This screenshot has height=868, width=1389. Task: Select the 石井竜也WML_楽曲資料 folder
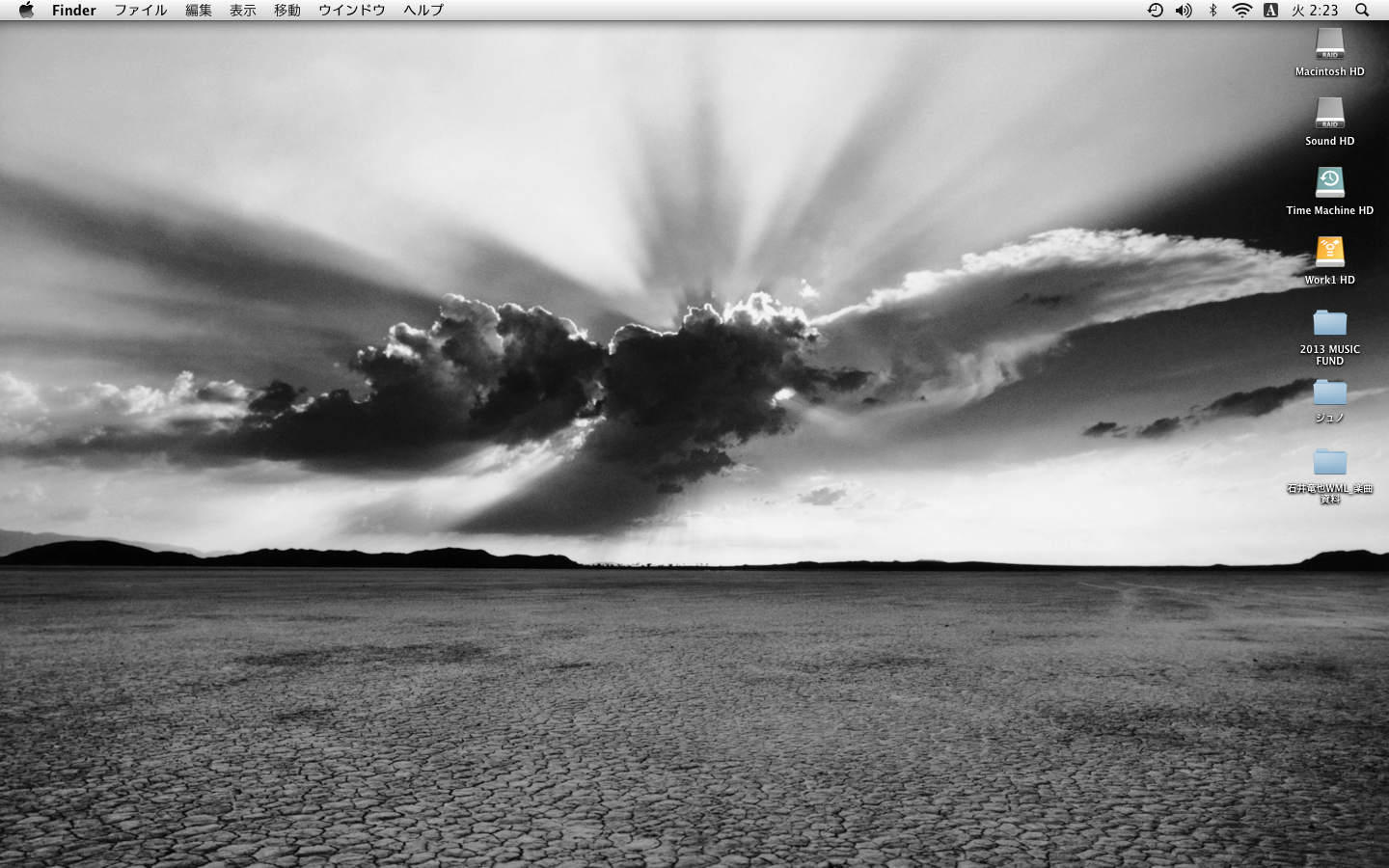click(x=1330, y=461)
